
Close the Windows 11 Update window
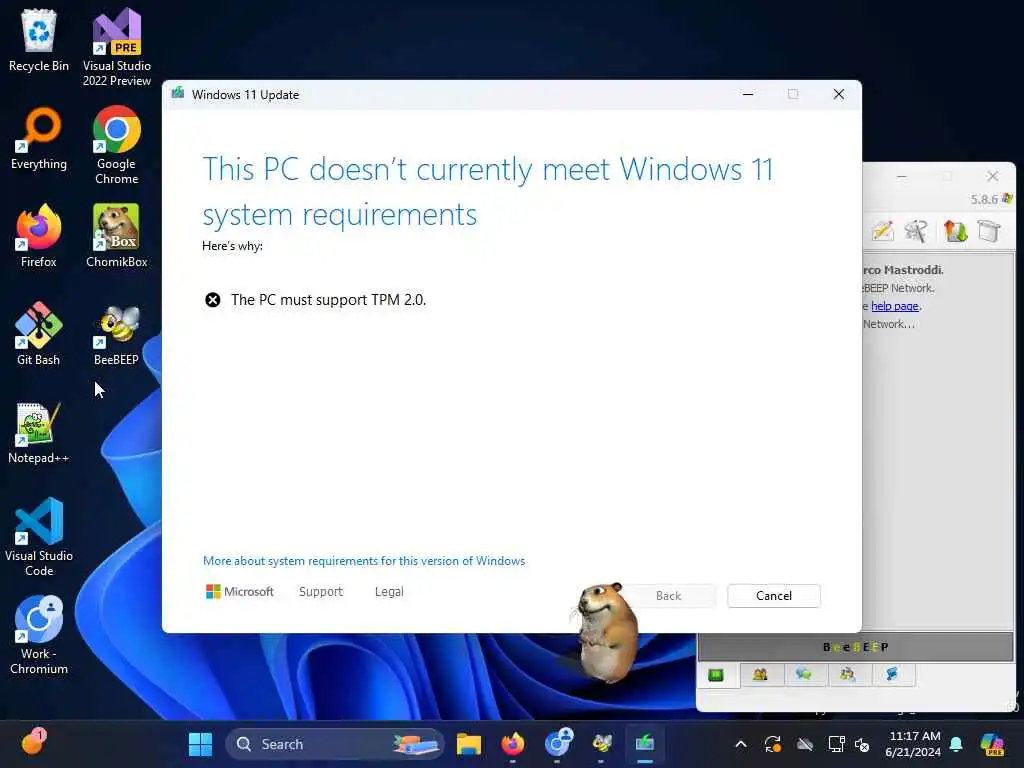[839, 94]
